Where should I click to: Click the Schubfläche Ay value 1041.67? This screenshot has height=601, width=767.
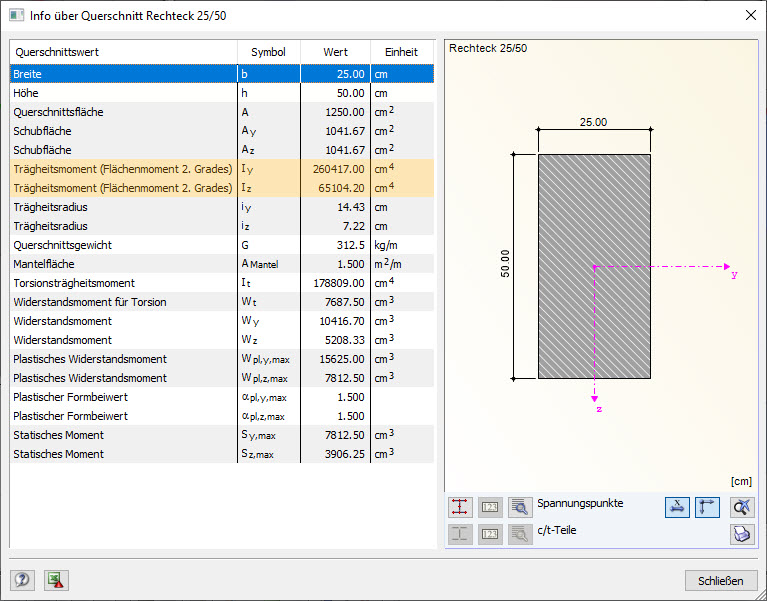[x=345, y=131]
